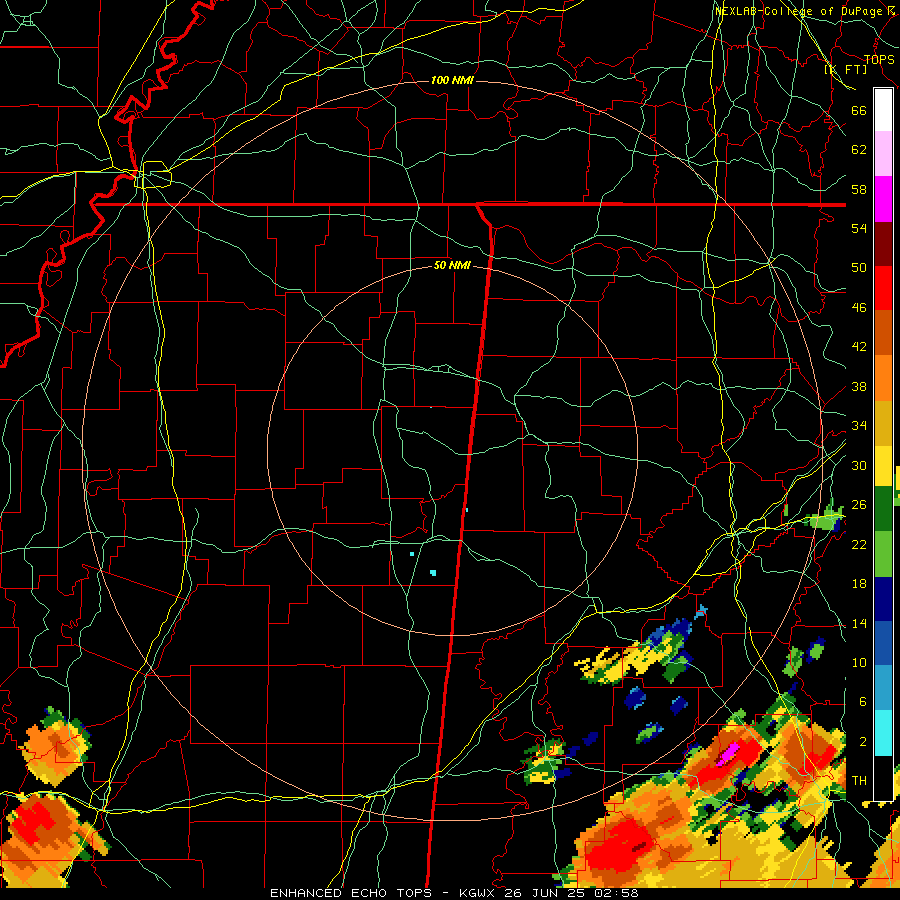The image size is (900, 900).
Task: Click the yellow 34 kft legend swatch
Action: (x=883, y=466)
